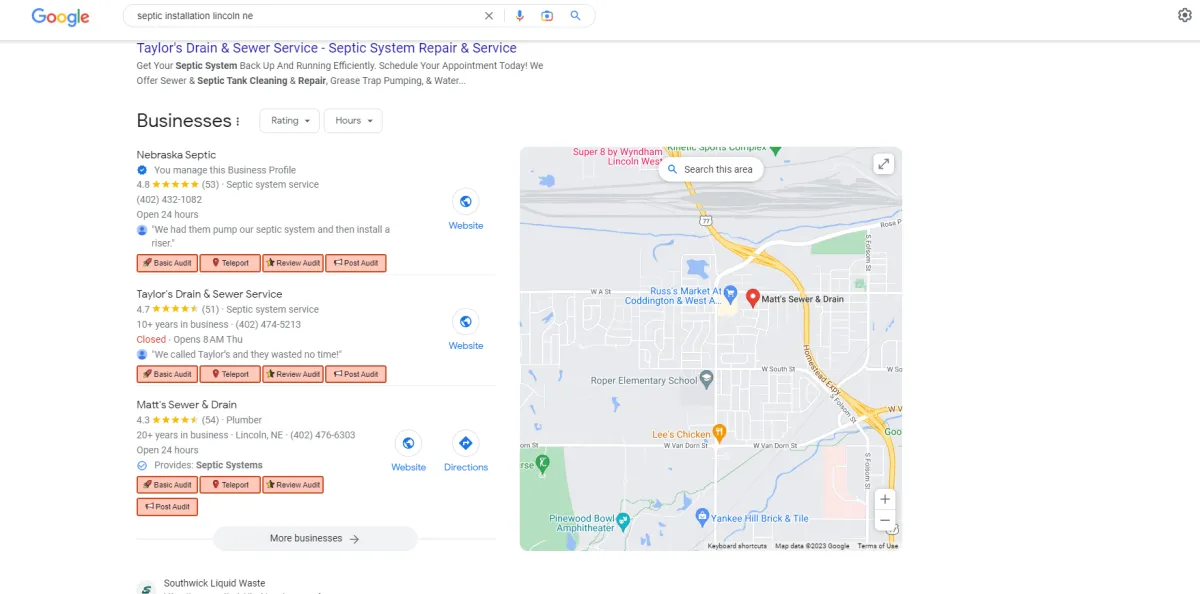Expand the Hours filter dropdown
This screenshot has width=1200, height=594.
(353, 120)
